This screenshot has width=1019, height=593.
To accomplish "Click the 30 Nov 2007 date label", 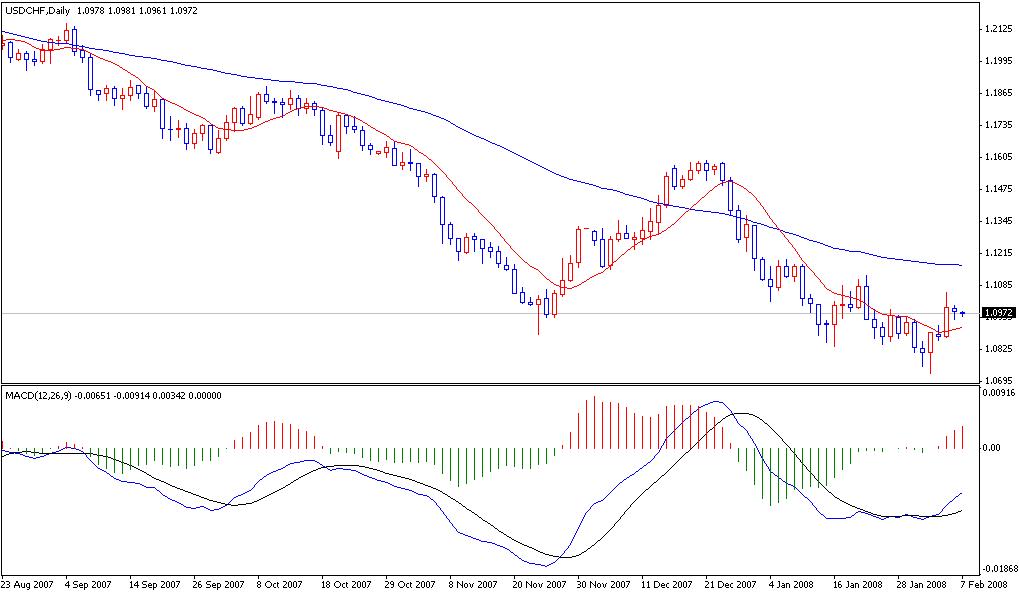I will click(604, 585).
